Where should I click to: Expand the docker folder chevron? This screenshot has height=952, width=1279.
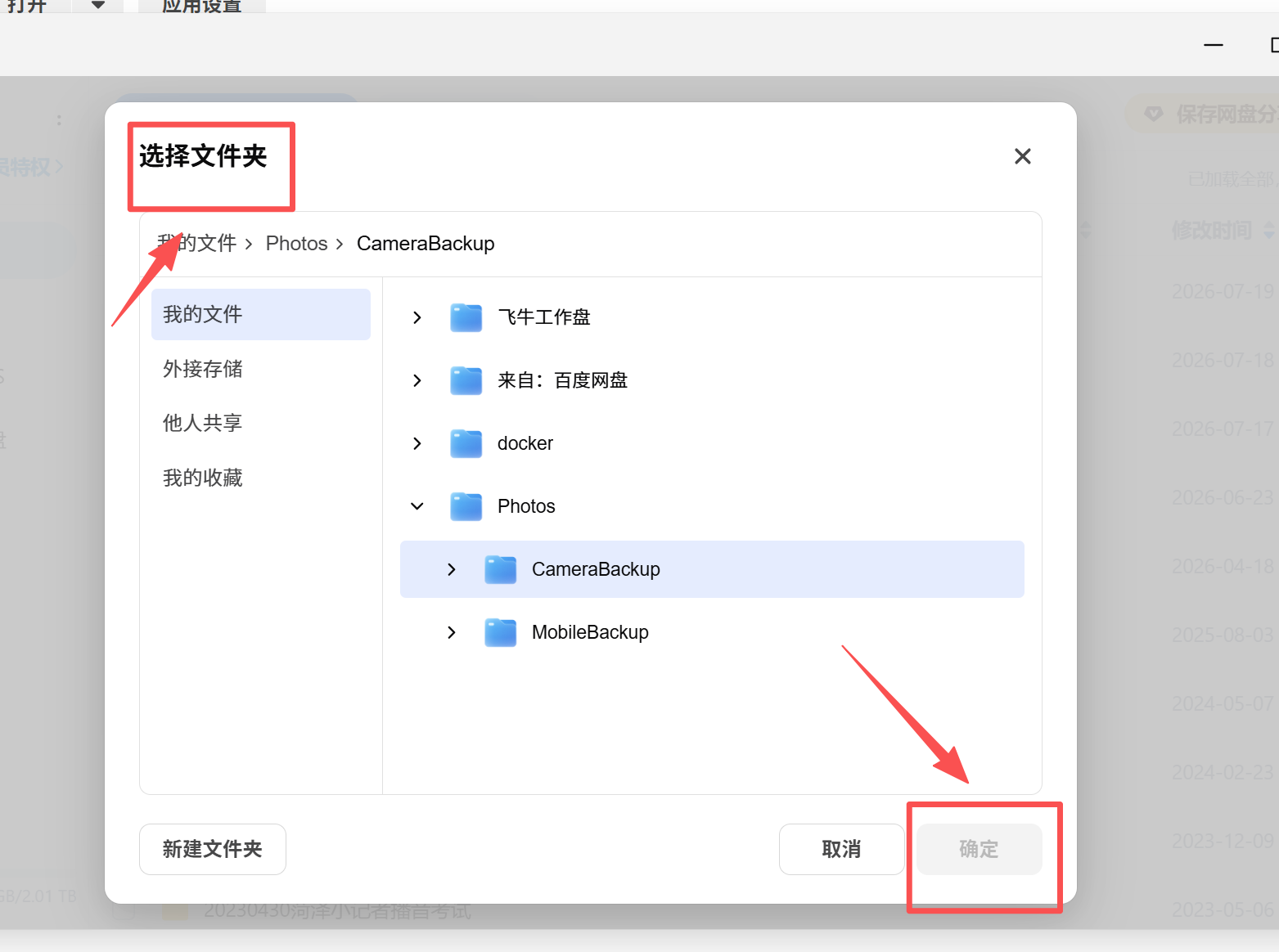[x=417, y=443]
